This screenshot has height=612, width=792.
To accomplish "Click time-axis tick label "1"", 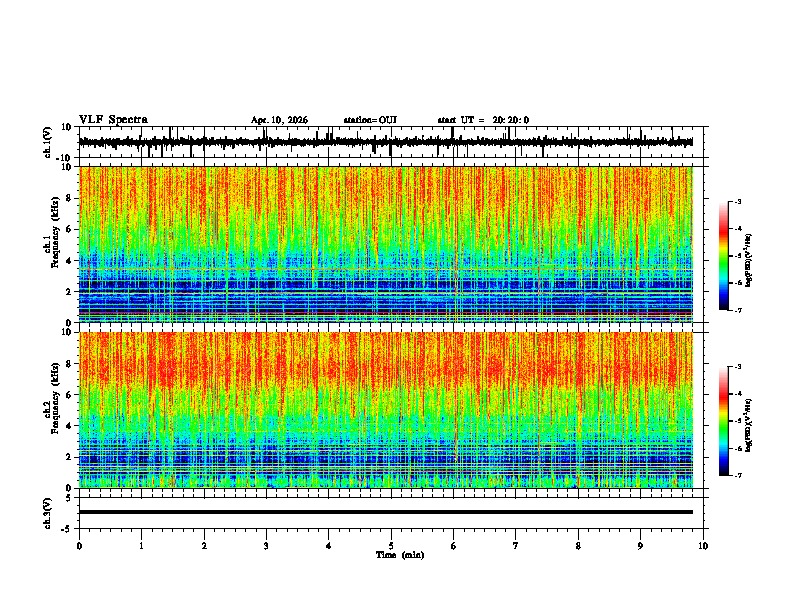I will click(141, 546).
